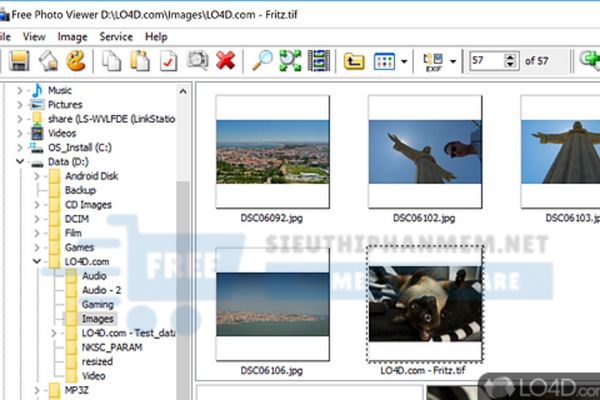Expand the Android Disk folder
The image size is (600, 400).
click(37, 176)
